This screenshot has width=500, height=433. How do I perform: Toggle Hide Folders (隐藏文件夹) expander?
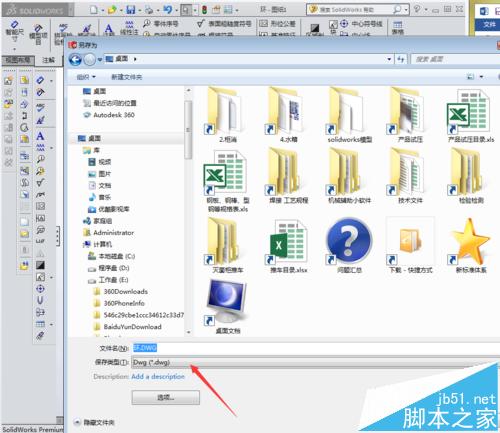(x=95, y=422)
